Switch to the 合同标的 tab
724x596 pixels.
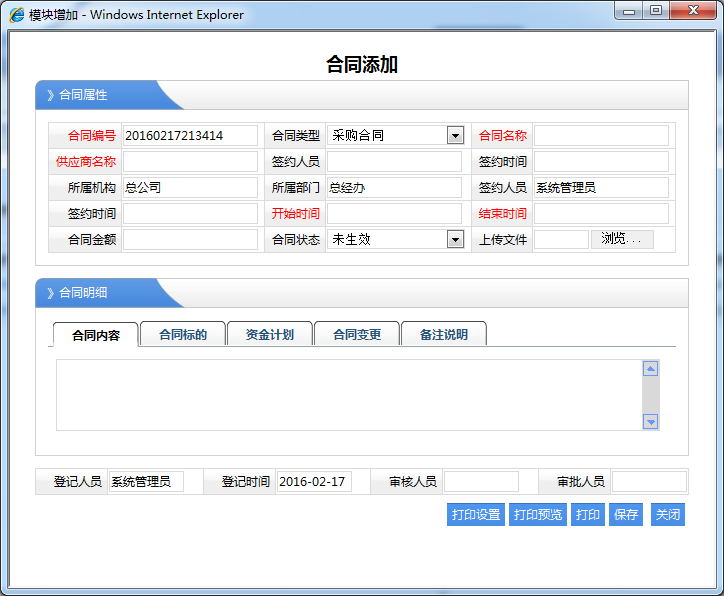(183, 335)
